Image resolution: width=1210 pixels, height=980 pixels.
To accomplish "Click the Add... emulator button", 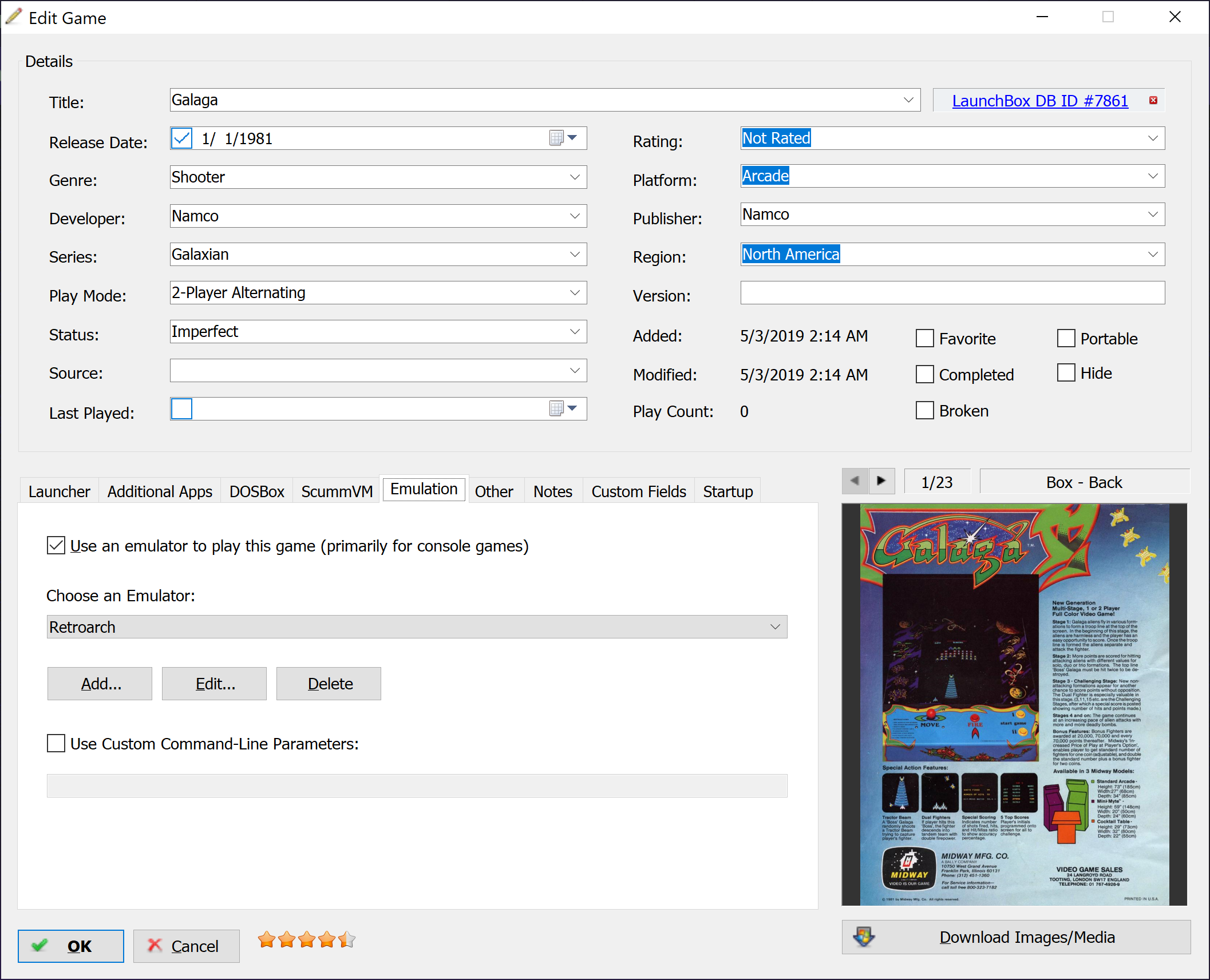I will (x=100, y=684).
